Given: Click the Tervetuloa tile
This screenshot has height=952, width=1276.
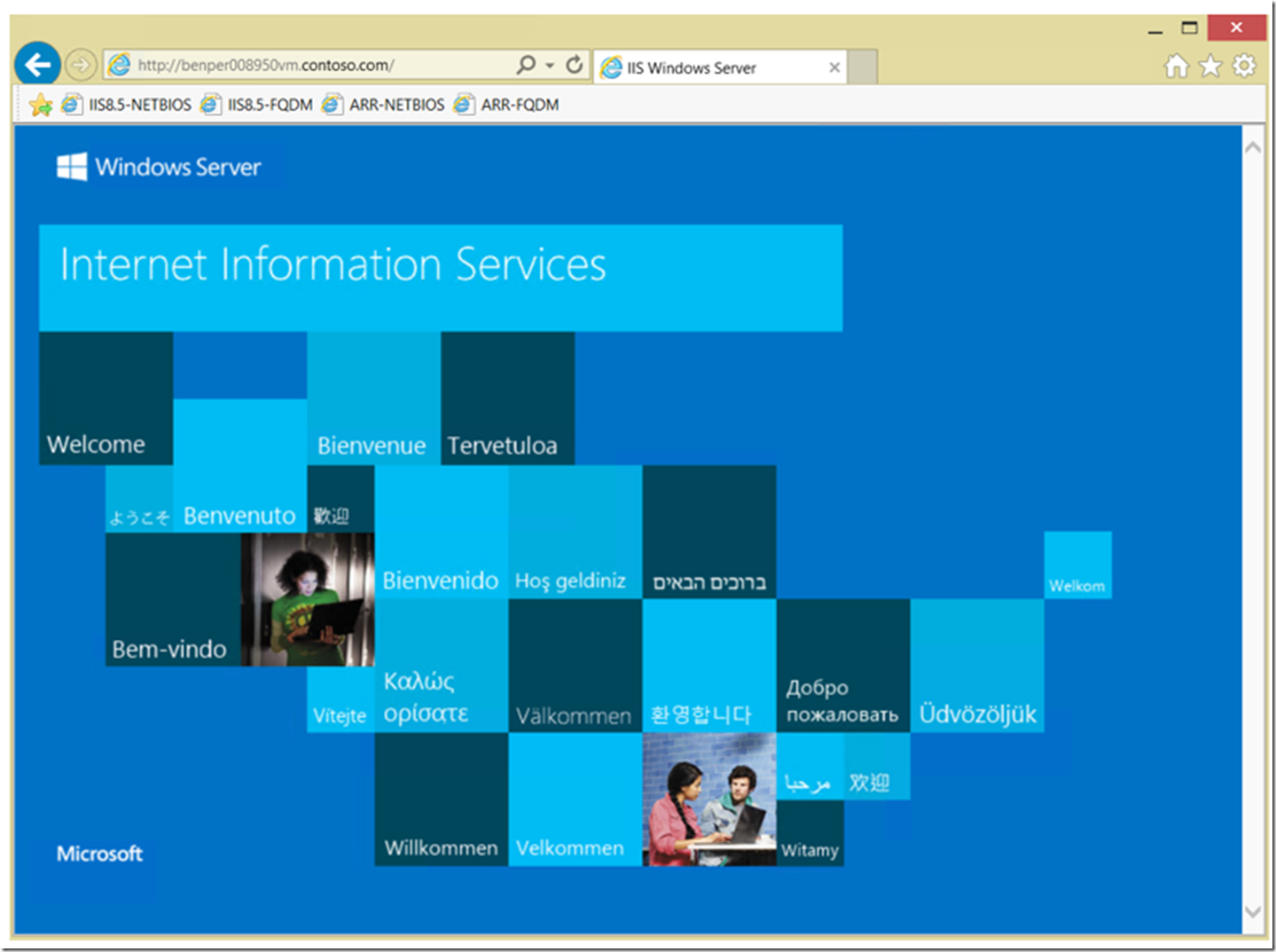Looking at the screenshot, I should click(x=507, y=398).
